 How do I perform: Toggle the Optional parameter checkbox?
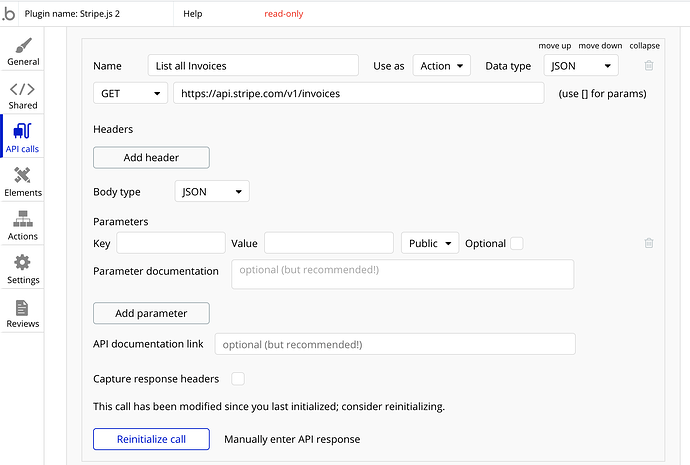point(517,243)
